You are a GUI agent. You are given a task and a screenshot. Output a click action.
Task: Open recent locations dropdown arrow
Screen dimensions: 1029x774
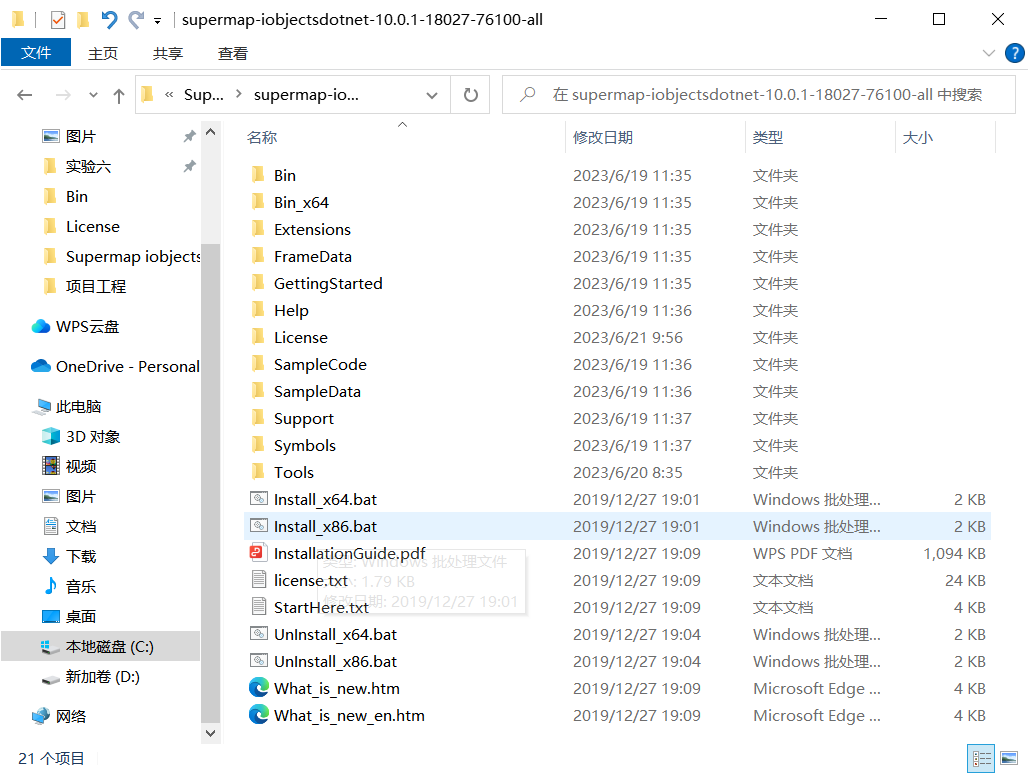(x=93, y=95)
